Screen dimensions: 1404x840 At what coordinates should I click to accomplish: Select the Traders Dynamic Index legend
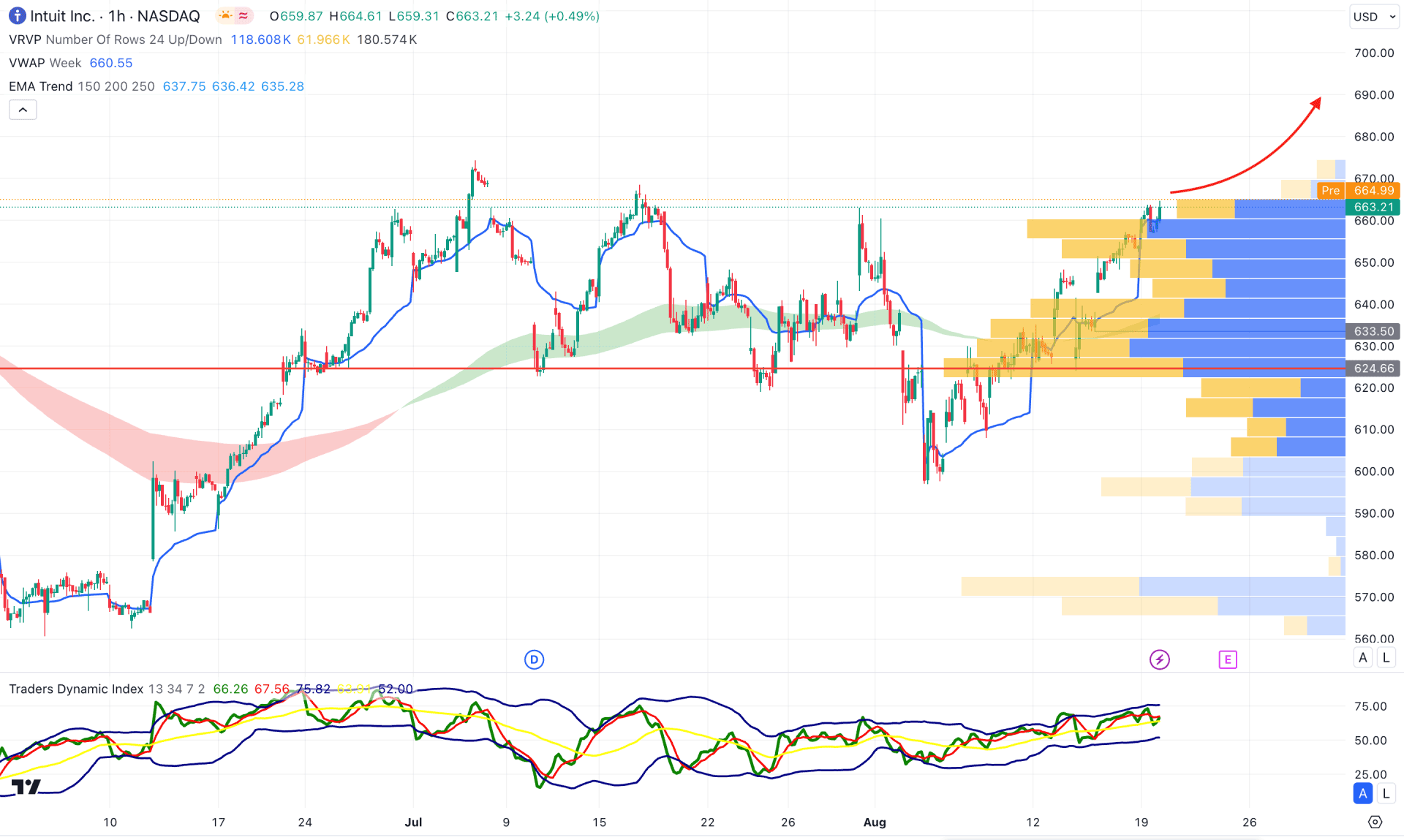[107, 689]
